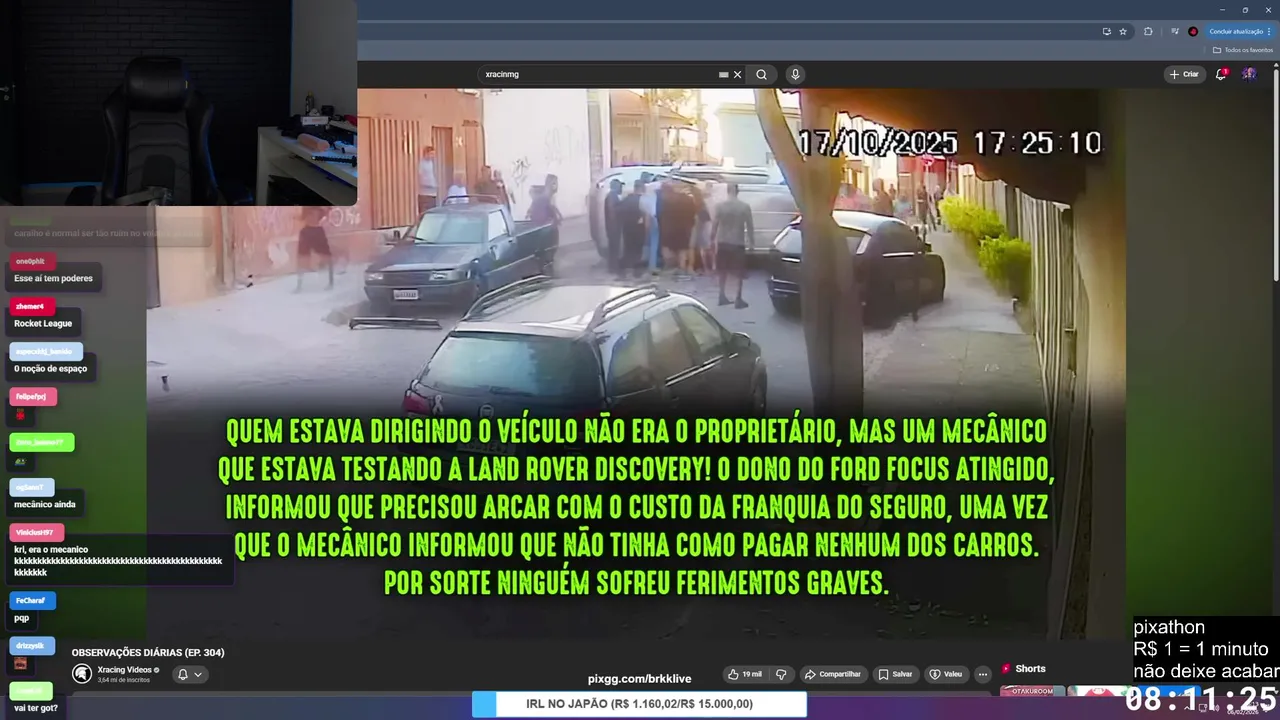Click the 3,64 mi de inscritos text

click(x=124, y=680)
